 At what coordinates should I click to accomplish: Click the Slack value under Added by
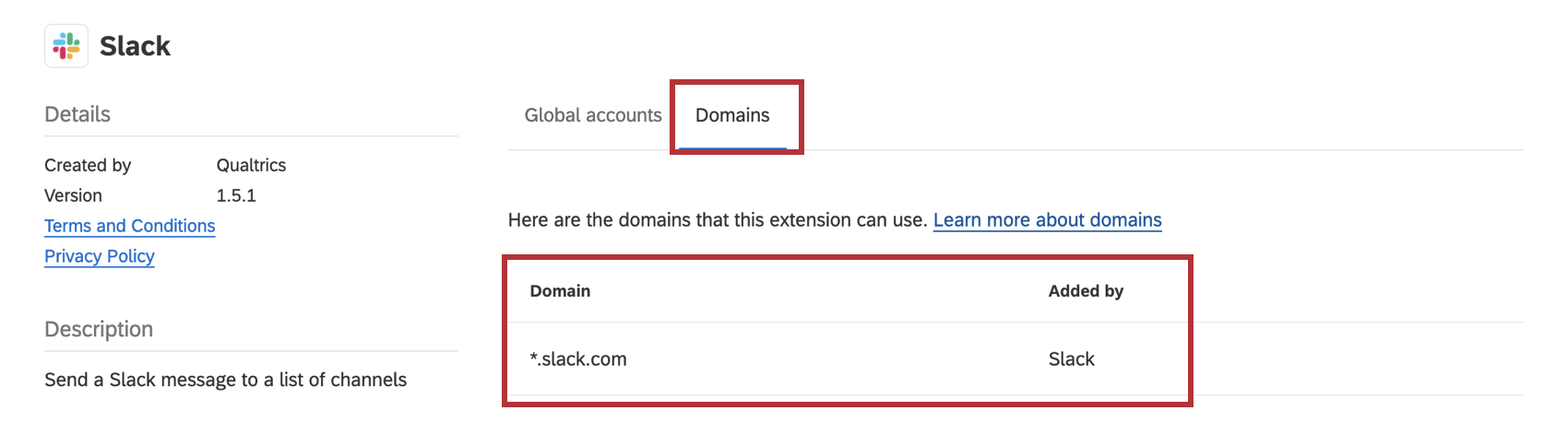(1072, 359)
